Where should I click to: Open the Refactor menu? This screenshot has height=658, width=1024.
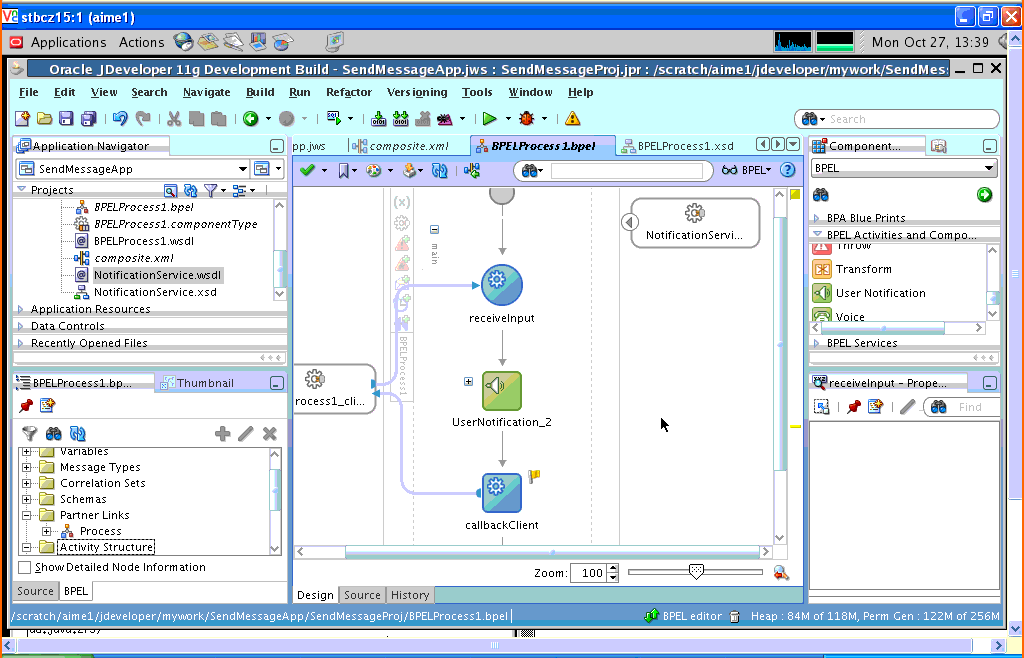point(349,93)
